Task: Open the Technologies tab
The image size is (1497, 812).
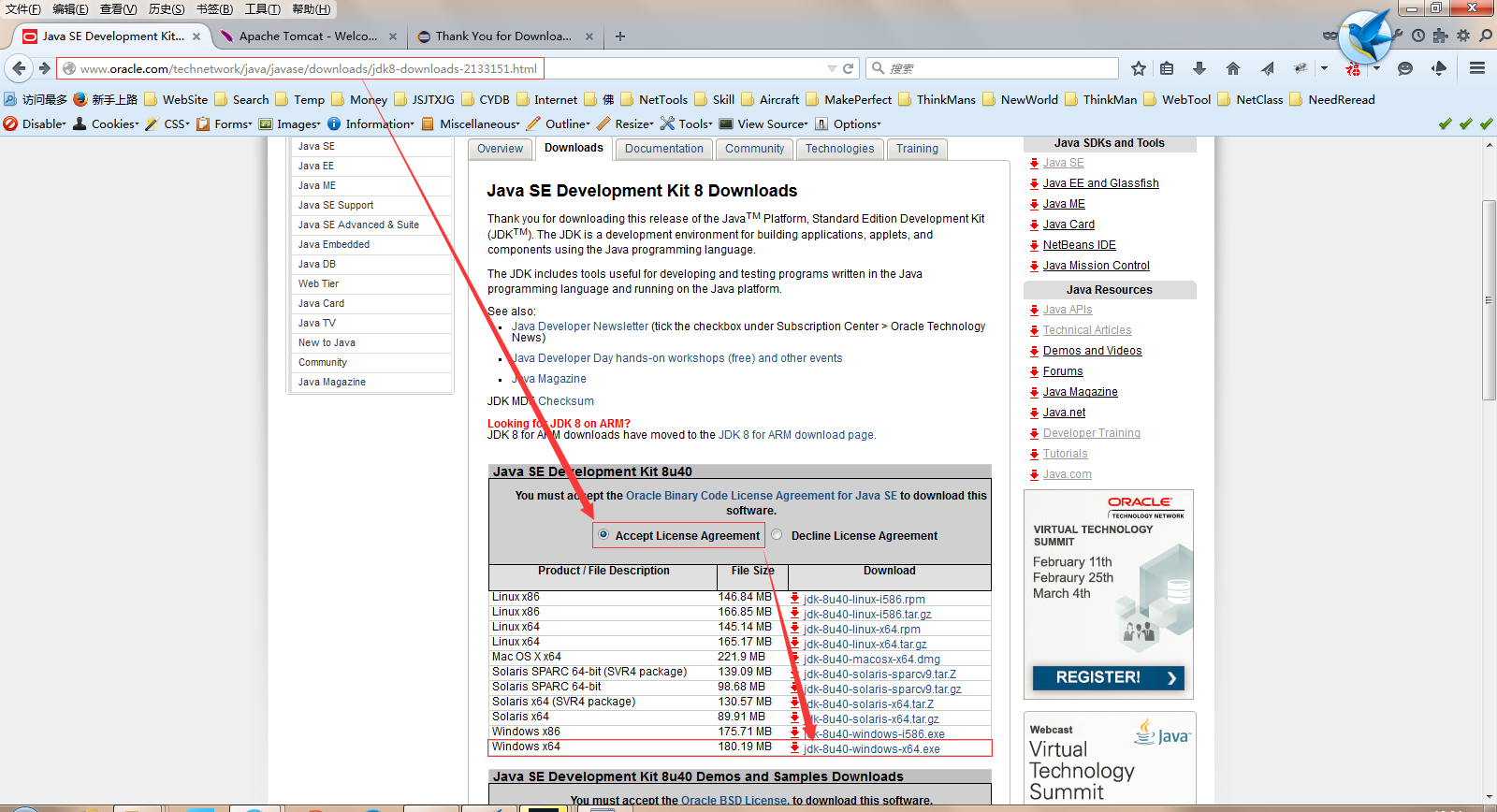Action: (839, 149)
